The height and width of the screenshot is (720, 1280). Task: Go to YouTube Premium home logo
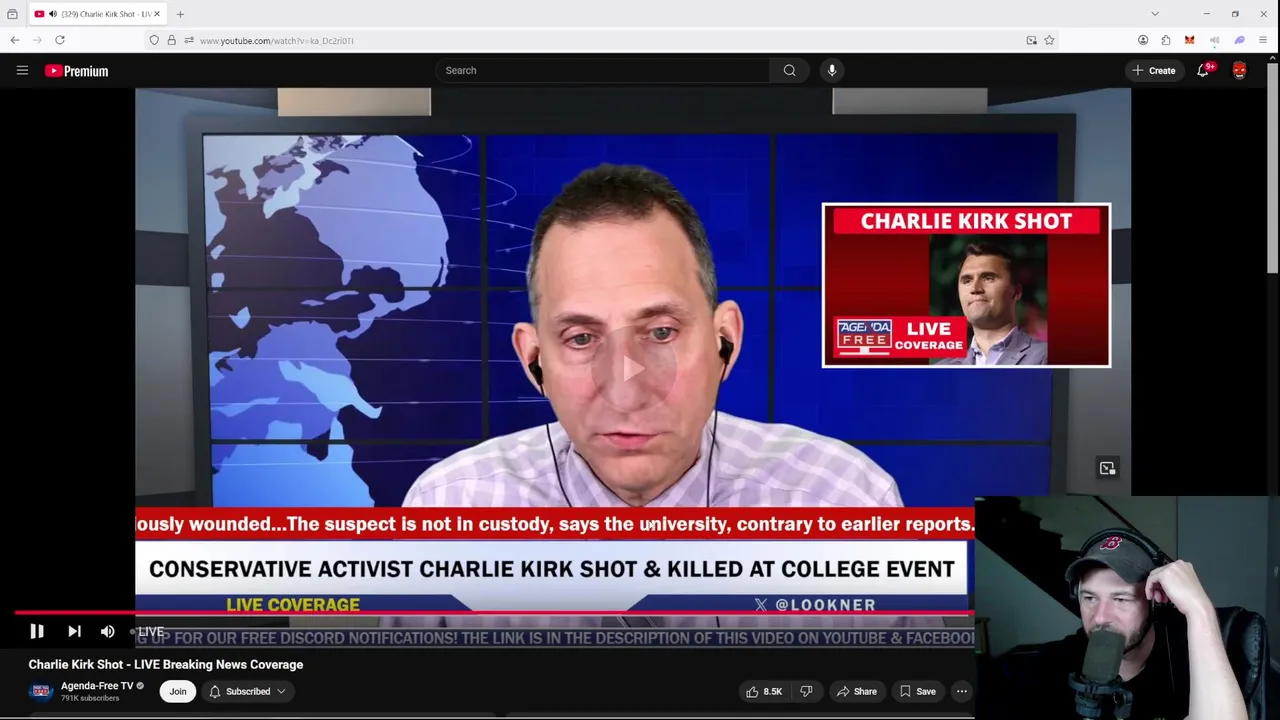click(x=76, y=71)
